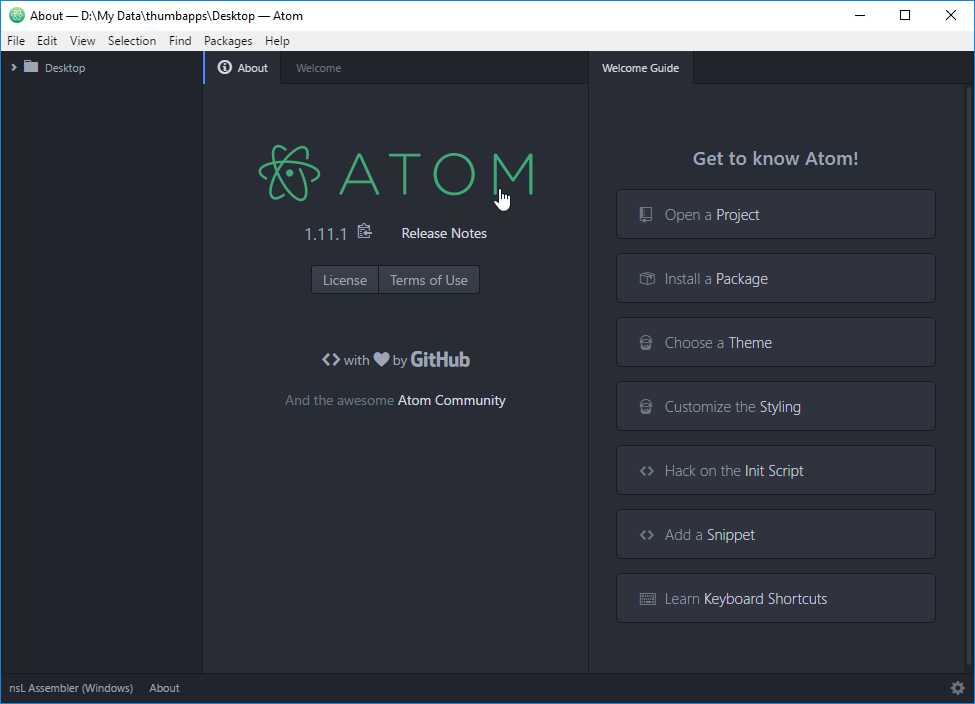975x704 pixels.
Task: Click the paint bucket icon beside Customize the Styling
Action: tap(646, 407)
